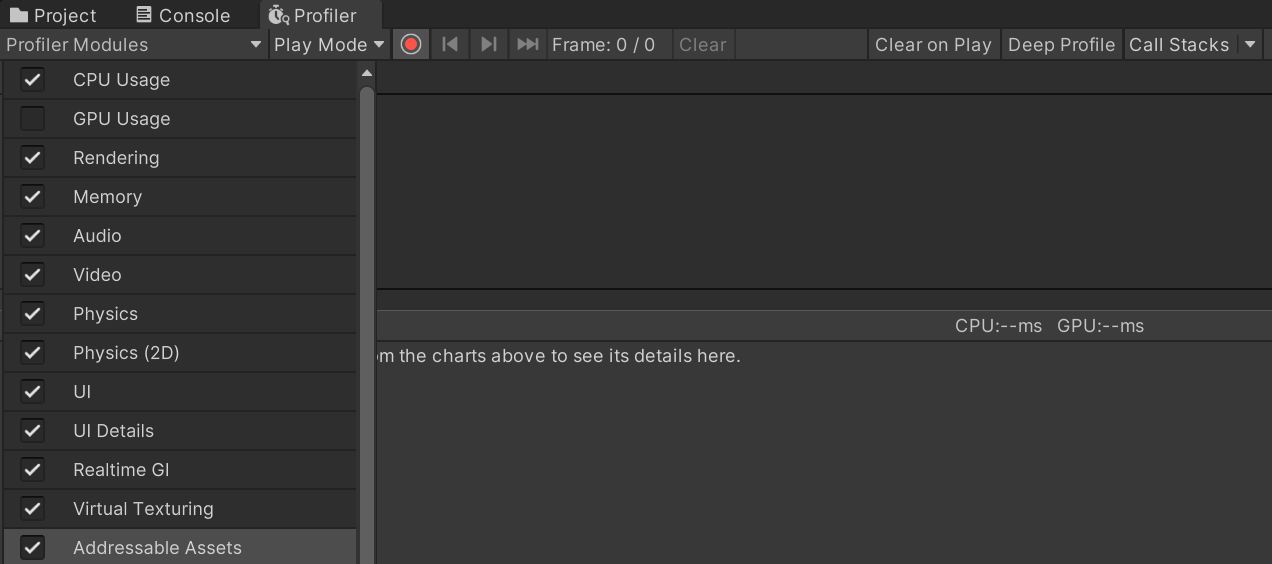Toggle the Physics (2D) module checkbox
Viewport: 1272px width, 564px height.
33,353
